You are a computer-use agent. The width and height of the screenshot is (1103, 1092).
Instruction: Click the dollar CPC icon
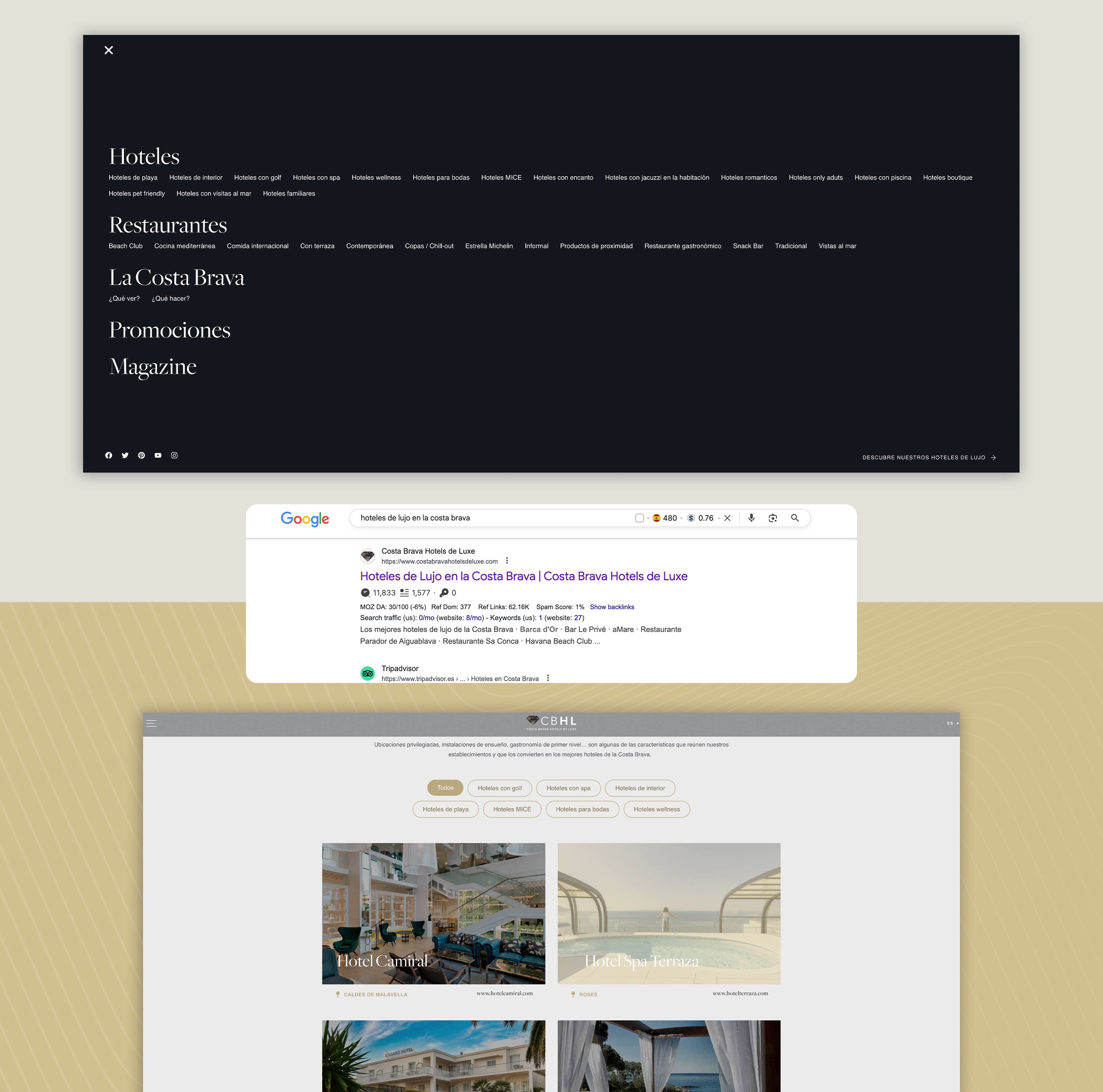click(691, 518)
